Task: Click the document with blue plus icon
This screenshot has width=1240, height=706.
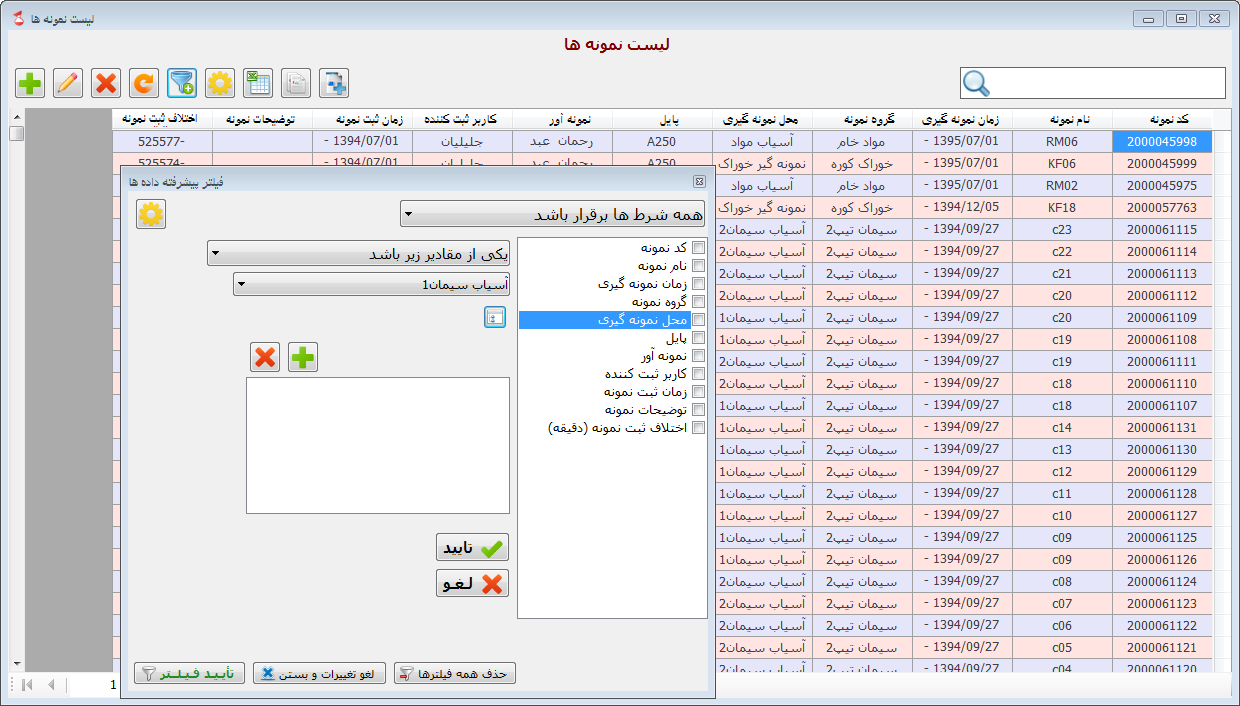Action: tap(334, 83)
